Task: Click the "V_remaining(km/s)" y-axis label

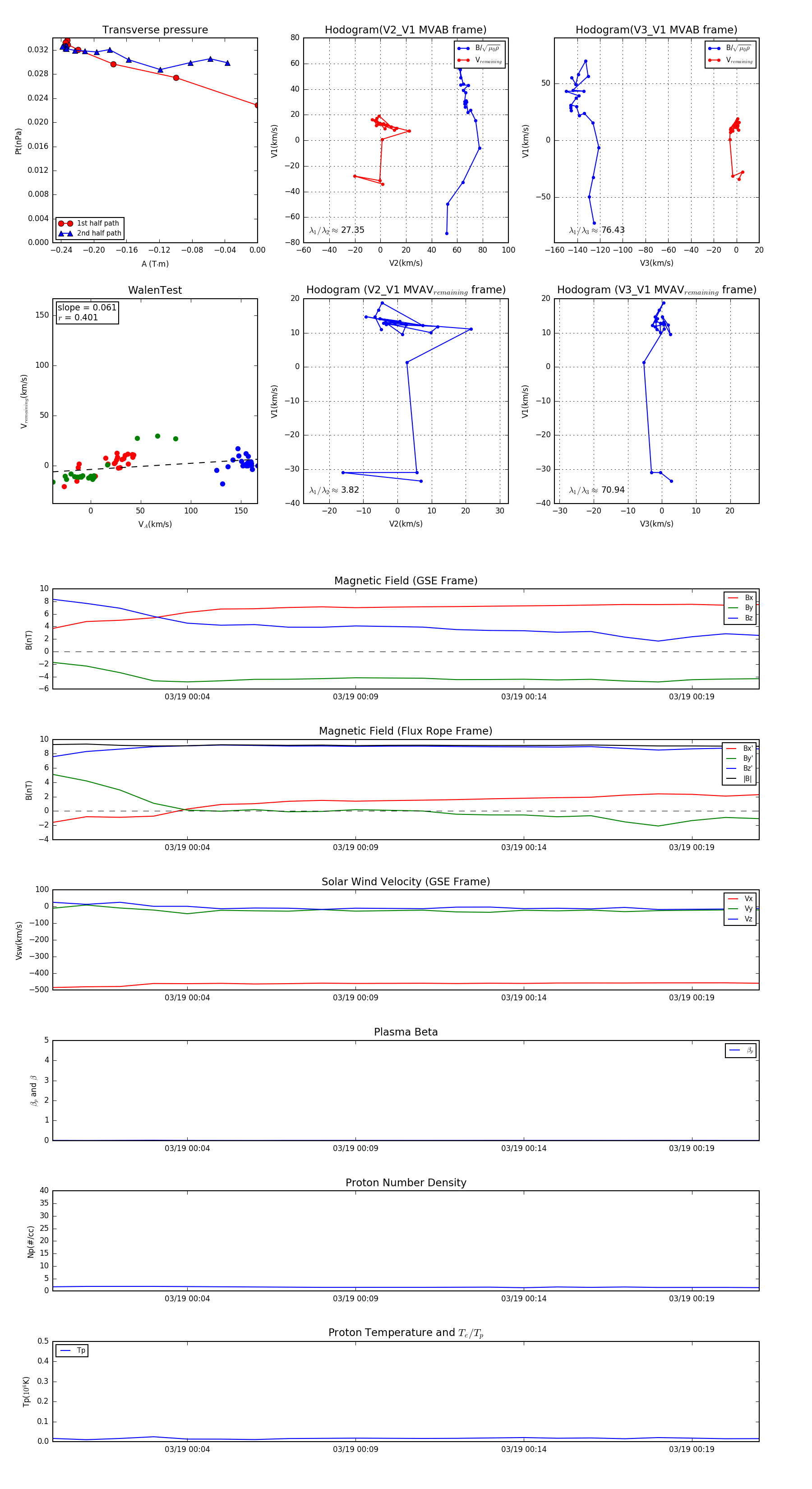Action: pyautogui.click(x=24, y=401)
